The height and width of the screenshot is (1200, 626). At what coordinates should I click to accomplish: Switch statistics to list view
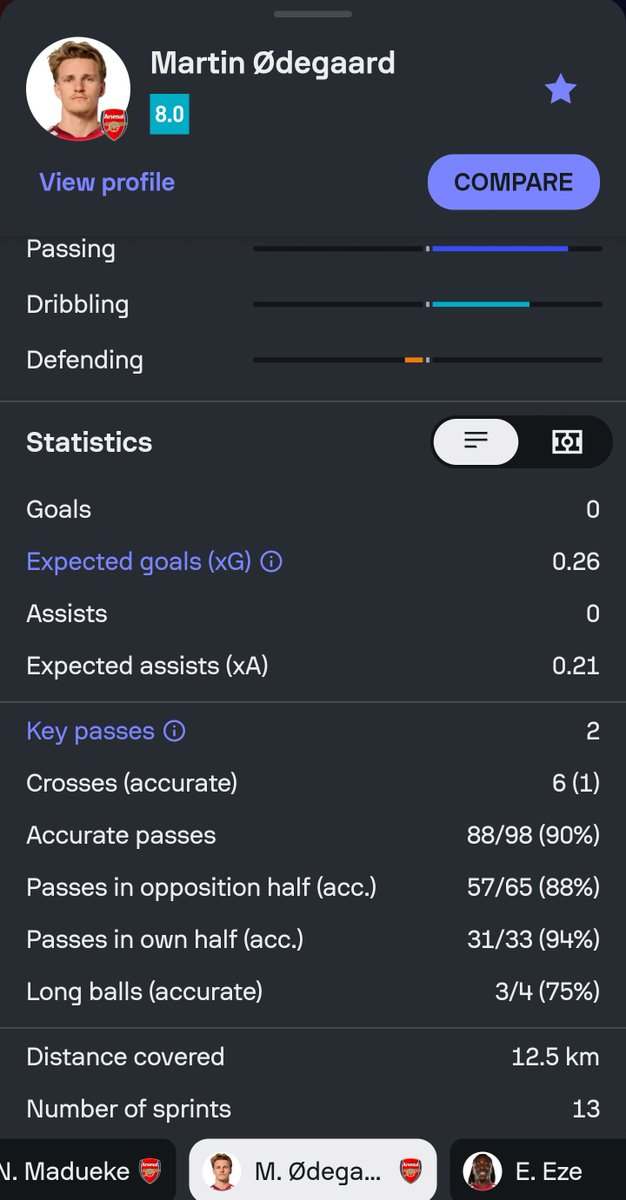(476, 441)
